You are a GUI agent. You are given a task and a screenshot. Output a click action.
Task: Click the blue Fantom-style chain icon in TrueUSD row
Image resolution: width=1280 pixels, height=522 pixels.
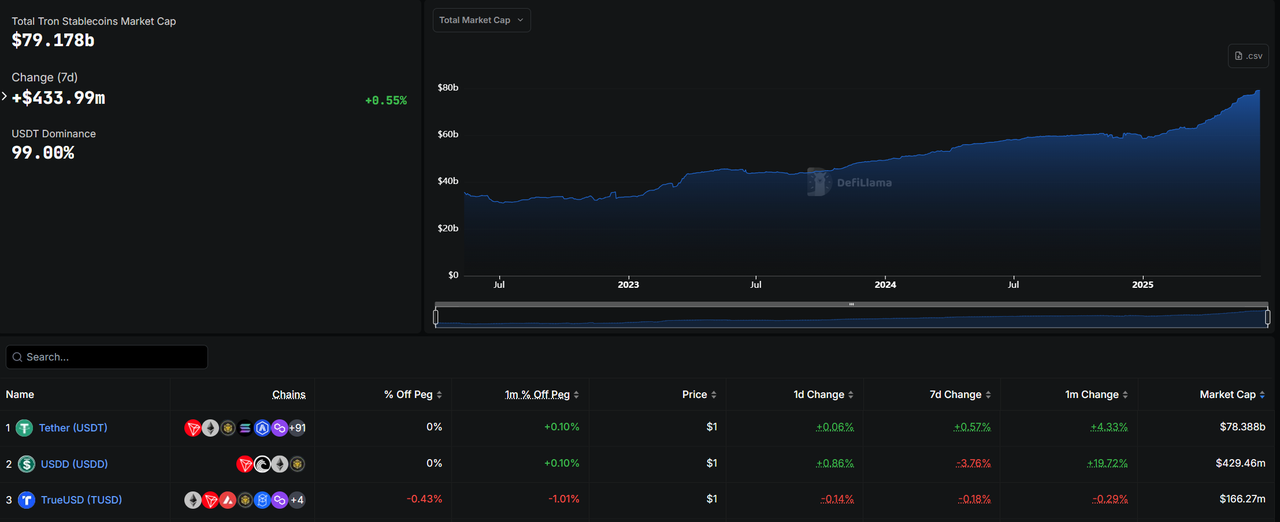click(x=262, y=500)
